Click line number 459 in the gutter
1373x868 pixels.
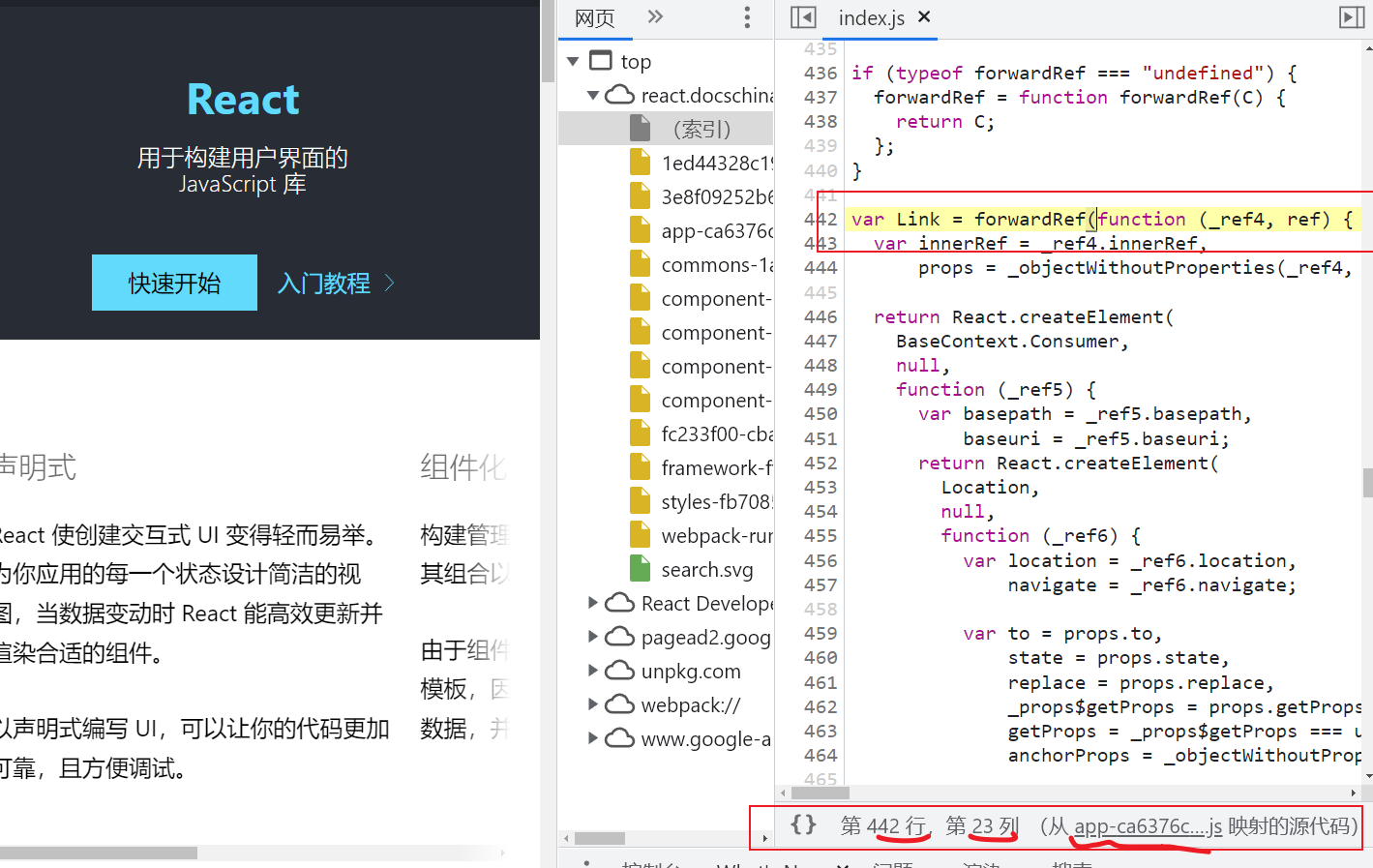click(821, 633)
